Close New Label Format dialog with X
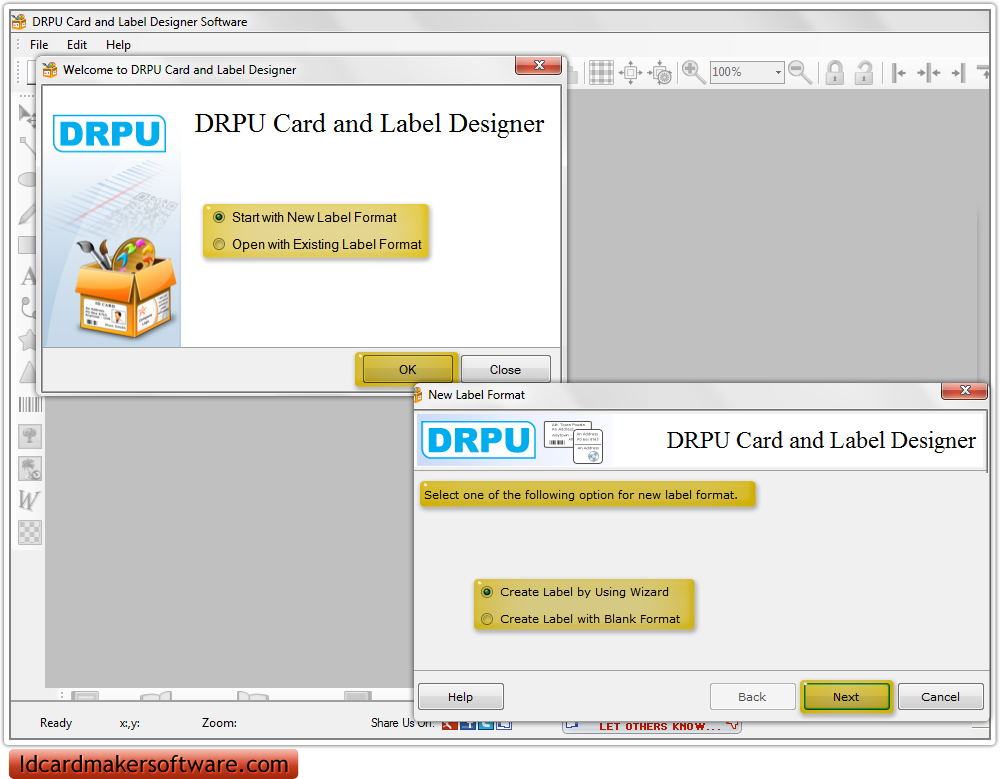Viewport: 1000px width, 779px height. click(965, 390)
